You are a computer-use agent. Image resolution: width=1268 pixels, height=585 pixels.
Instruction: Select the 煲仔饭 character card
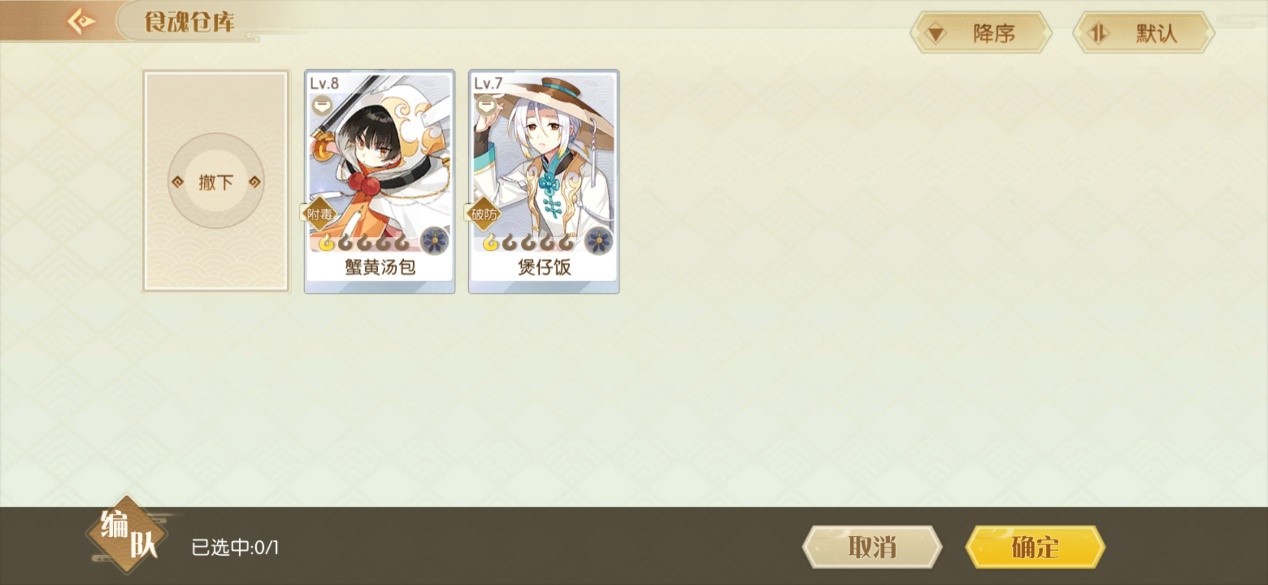tap(544, 181)
